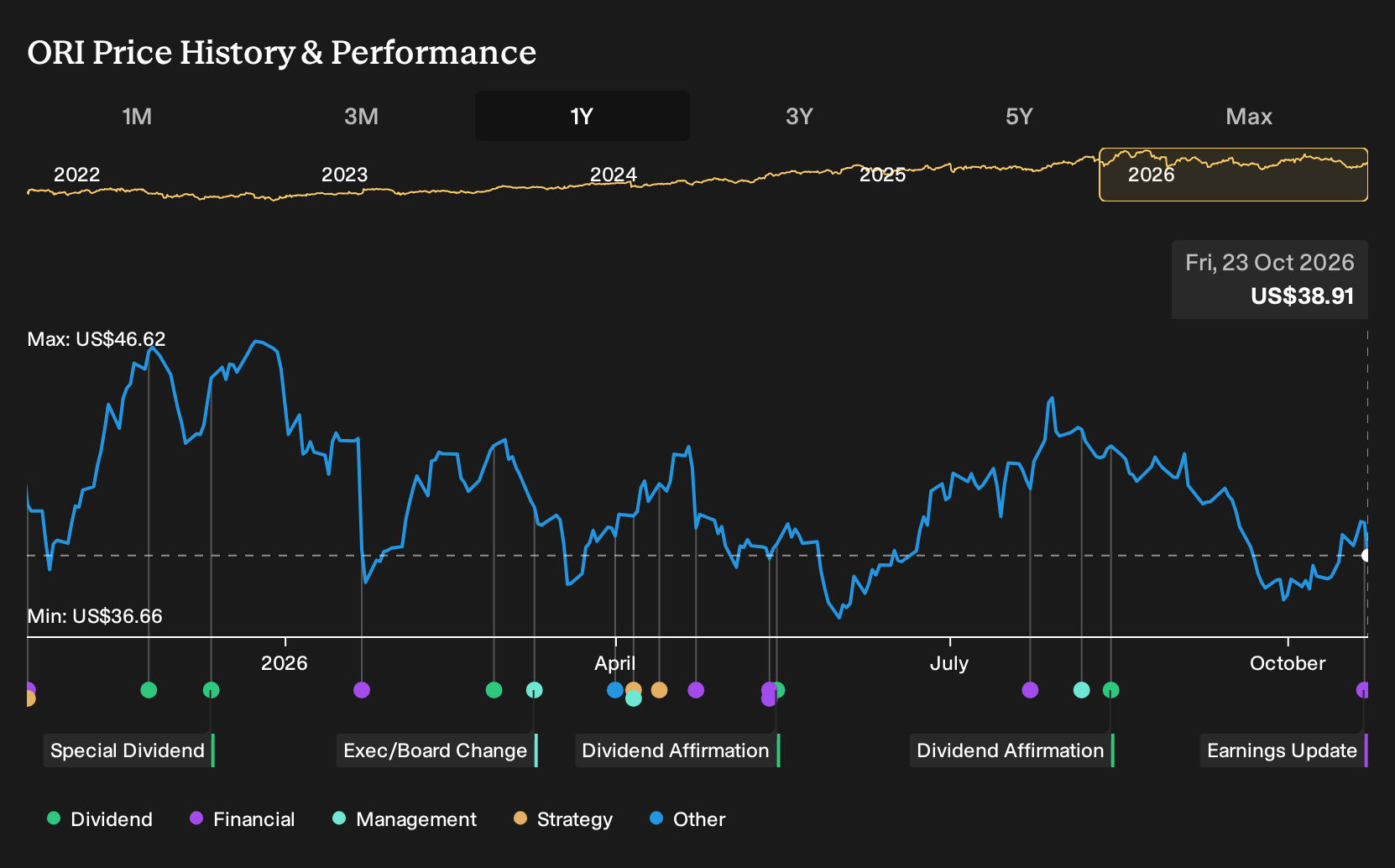Image resolution: width=1395 pixels, height=868 pixels.
Task: Click green dividend marker above July Dividend Affirmation
Action: tap(1111, 690)
